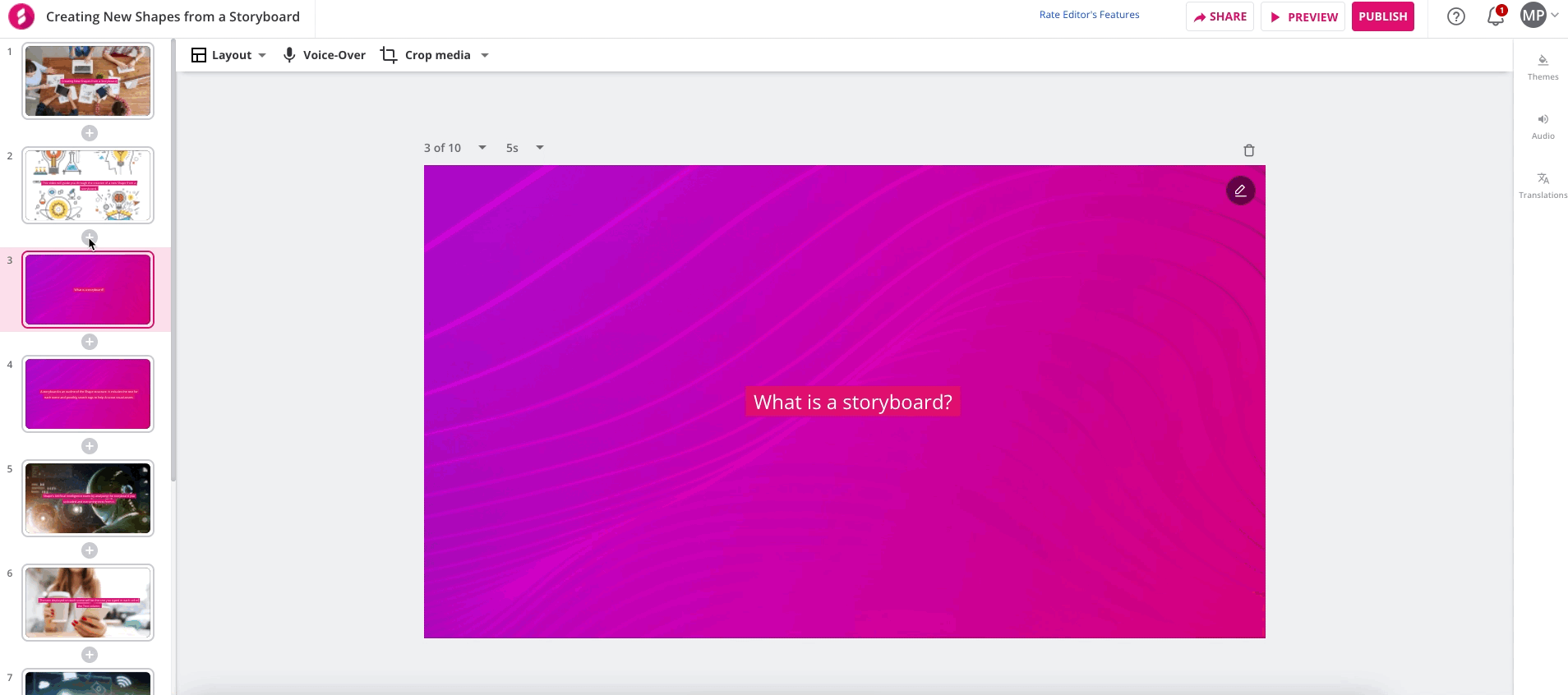Select slide 3 thumbnail
The width and height of the screenshot is (1568, 695).
click(x=88, y=289)
